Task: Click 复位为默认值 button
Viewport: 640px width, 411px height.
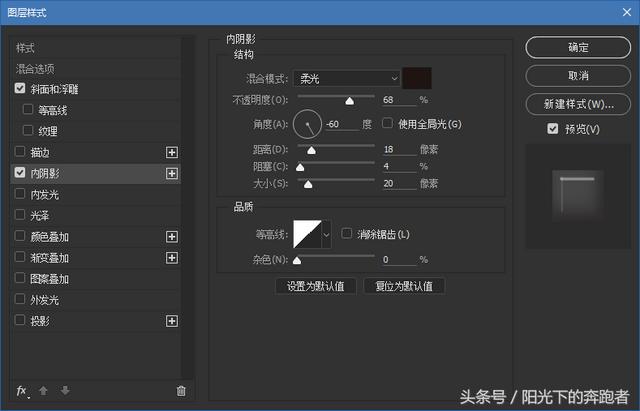Action: [x=404, y=286]
